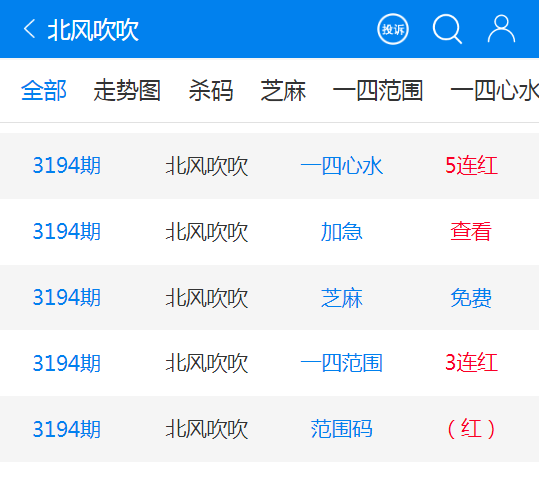Click the red 查看 link
The image size is (540, 478).
pyautogui.click(x=471, y=231)
